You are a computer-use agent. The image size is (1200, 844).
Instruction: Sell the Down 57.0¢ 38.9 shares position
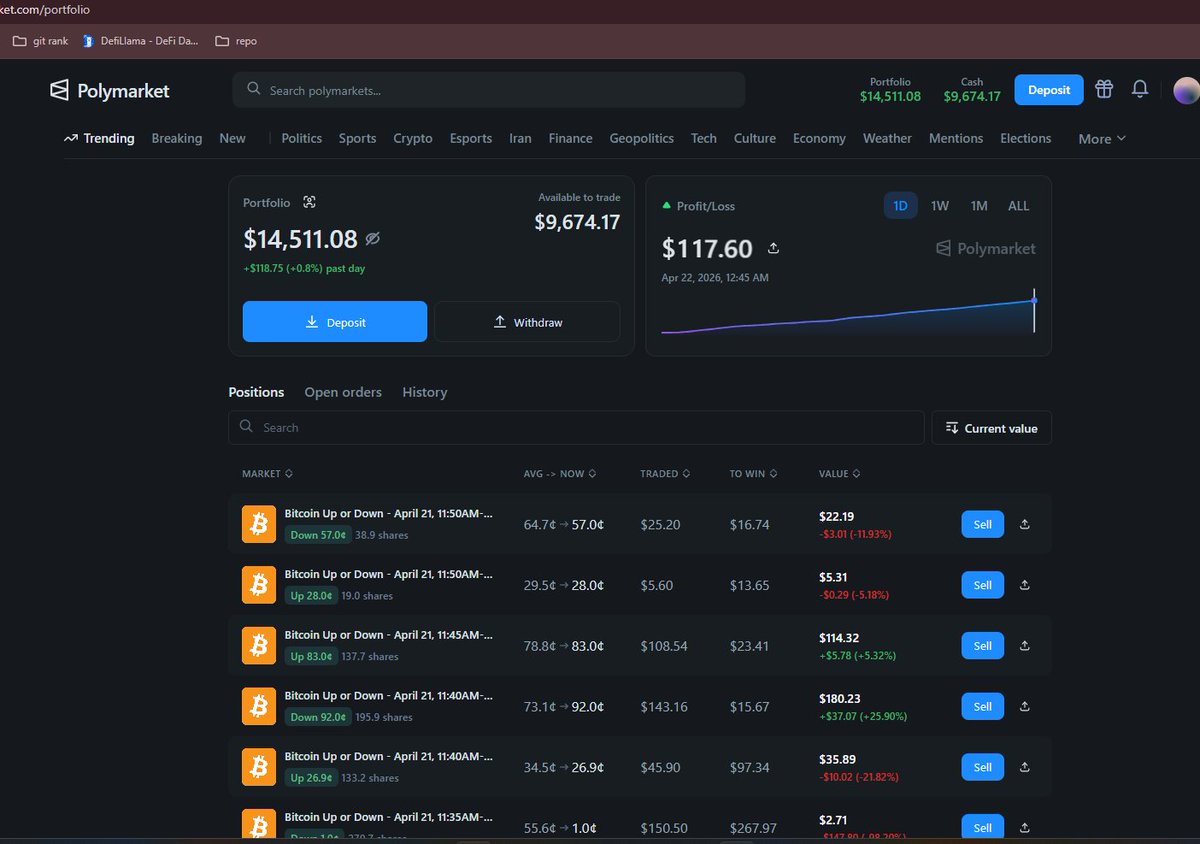(983, 524)
